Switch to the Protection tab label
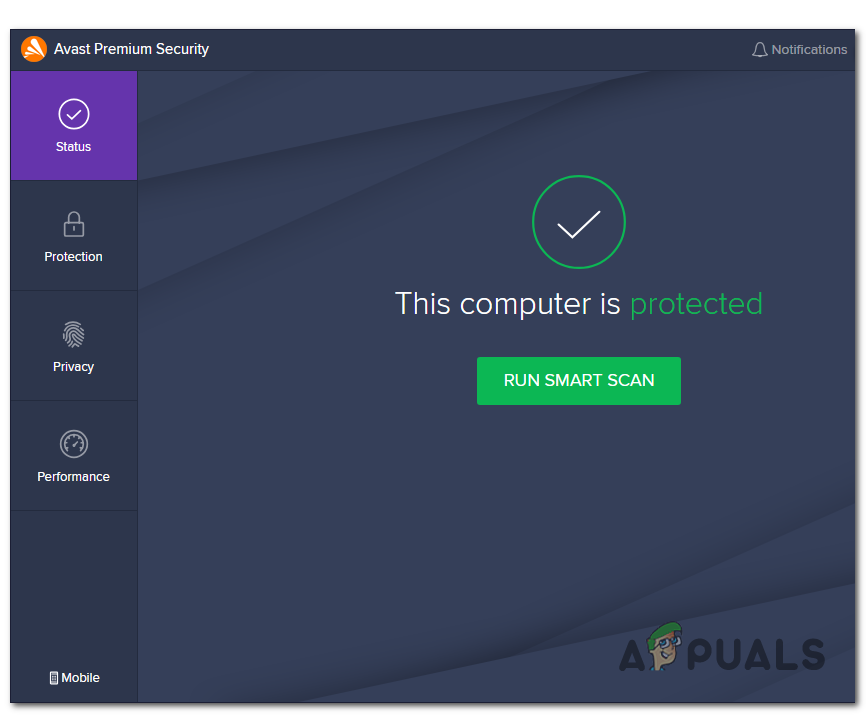 pyautogui.click(x=73, y=257)
